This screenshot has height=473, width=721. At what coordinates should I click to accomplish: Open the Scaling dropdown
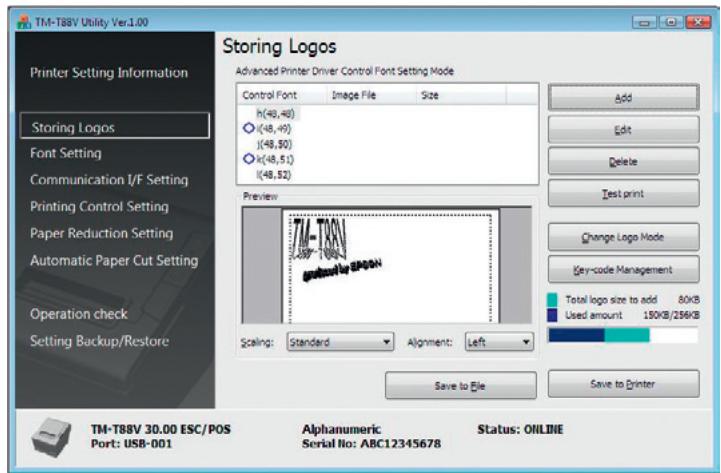point(340,342)
